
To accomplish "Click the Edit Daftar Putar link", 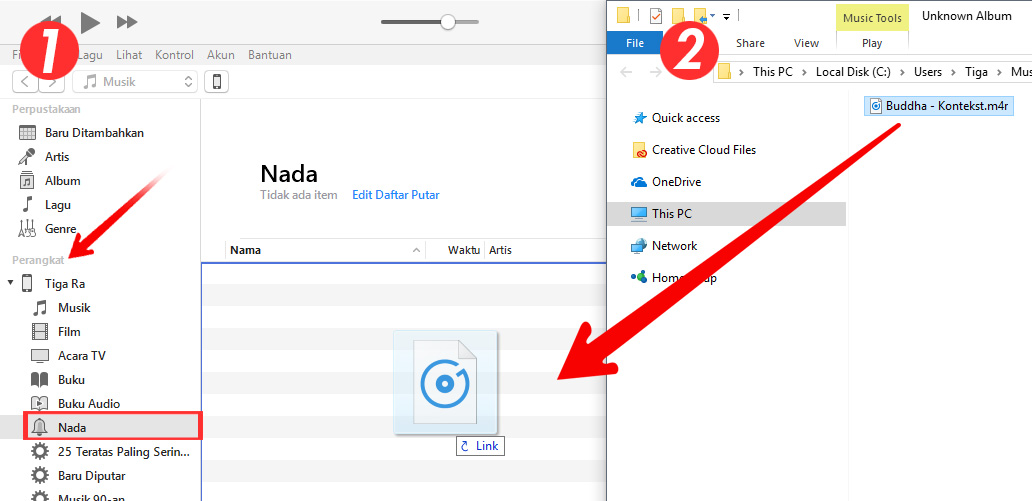I will tap(396, 195).
